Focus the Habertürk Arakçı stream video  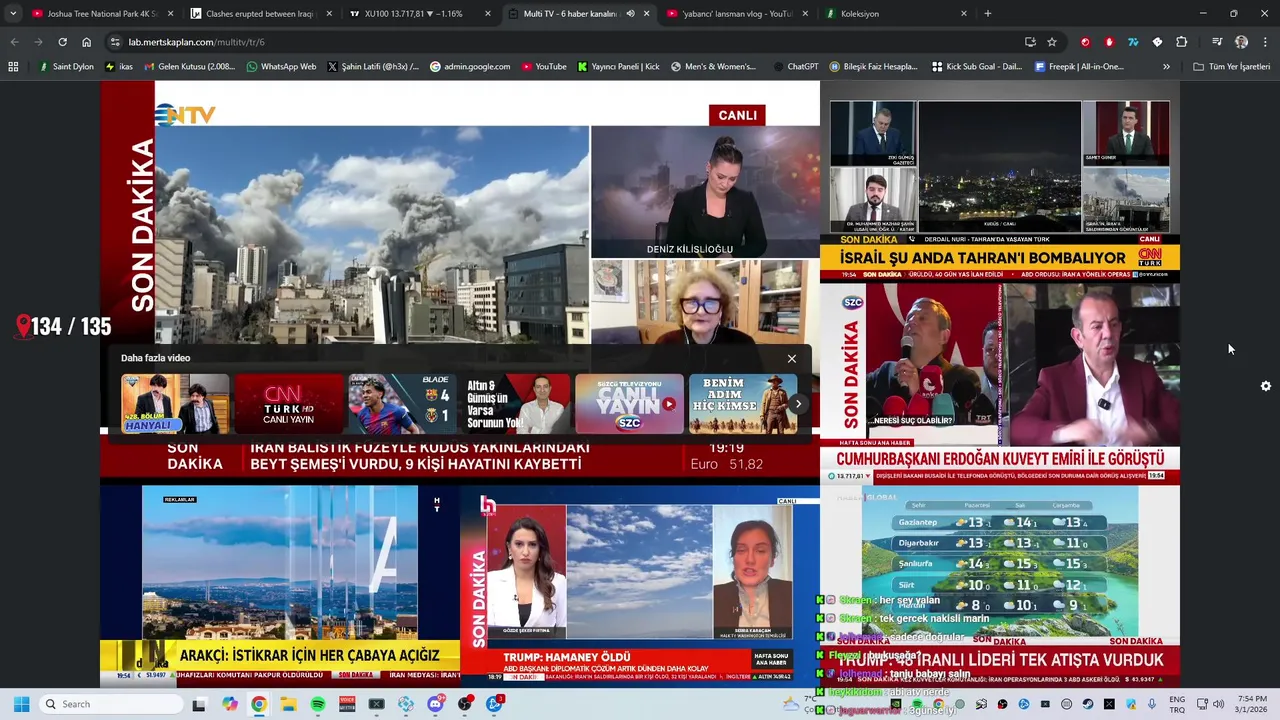point(280,585)
